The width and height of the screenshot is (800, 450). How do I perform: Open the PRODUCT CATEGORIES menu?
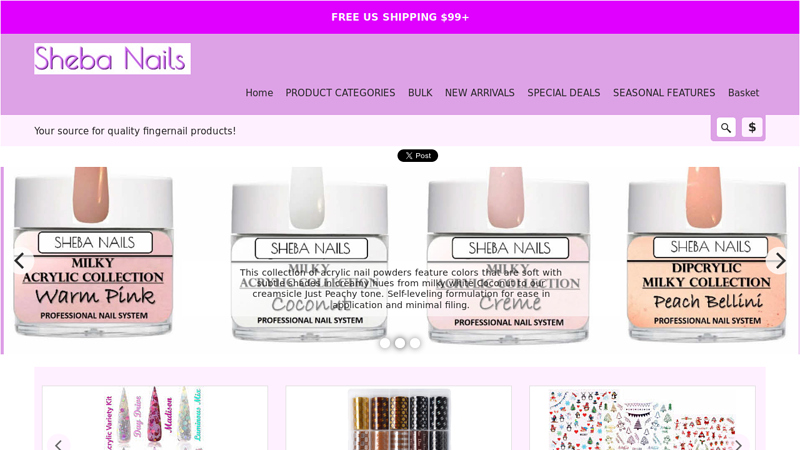click(340, 93)
